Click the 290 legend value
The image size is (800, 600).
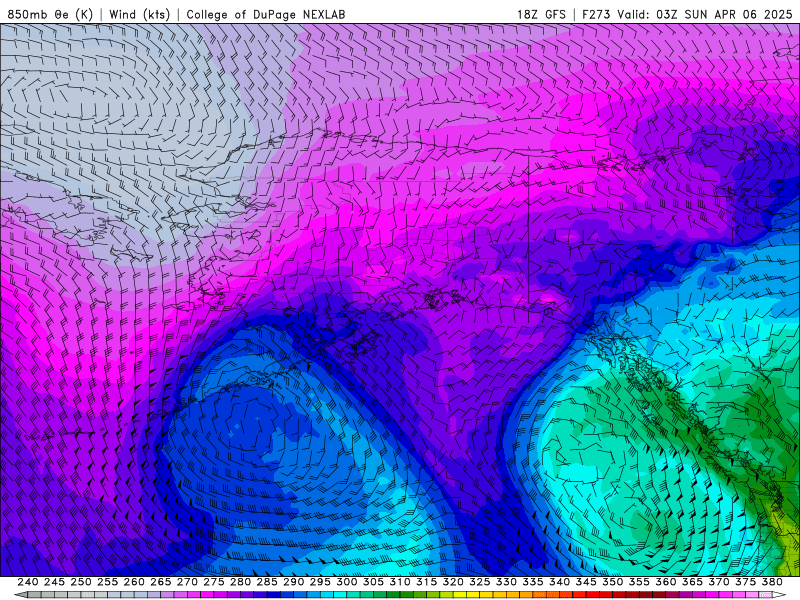293,582
